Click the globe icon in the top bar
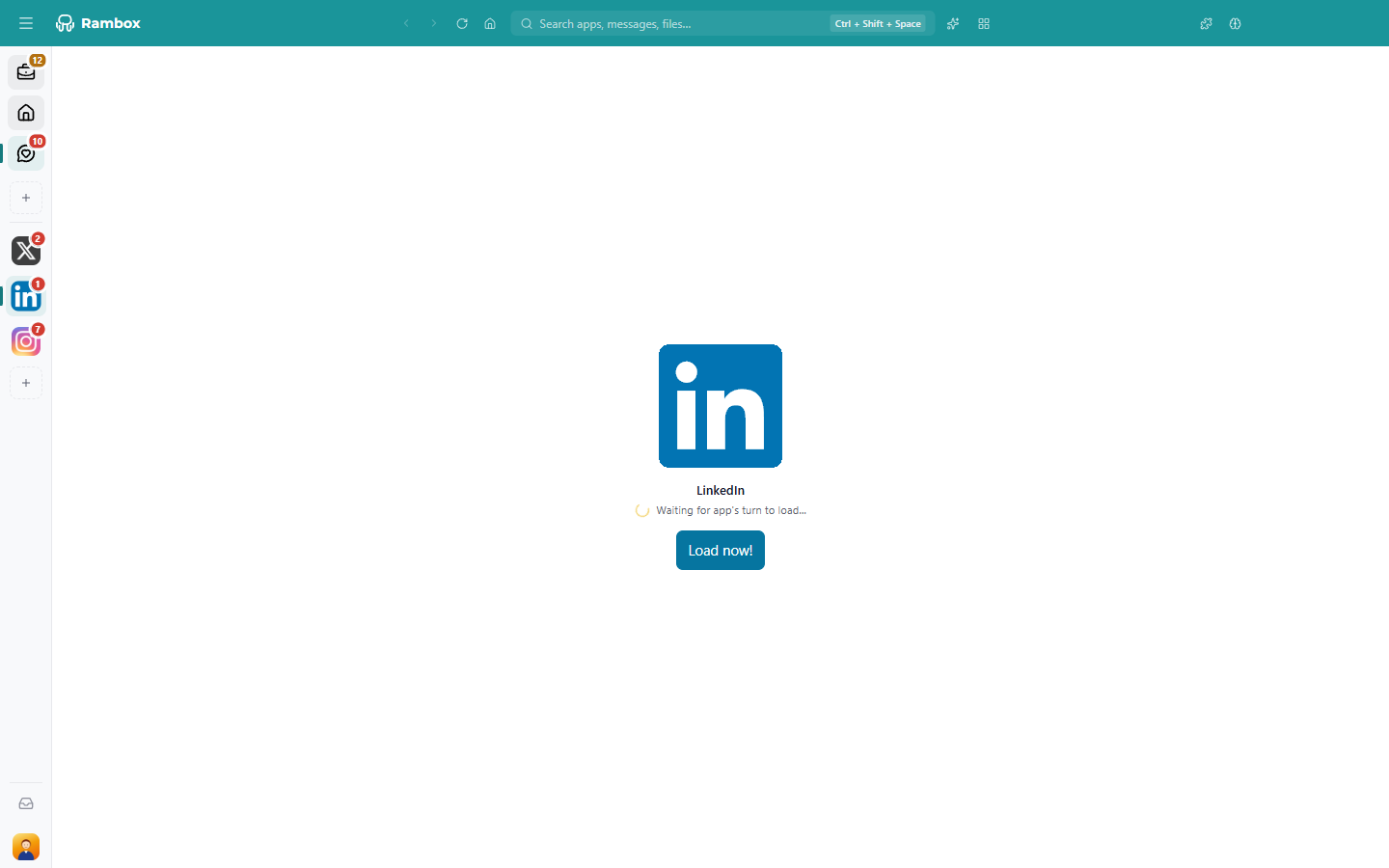This screenshot has height=868, width=1389. pos(1235,23)
